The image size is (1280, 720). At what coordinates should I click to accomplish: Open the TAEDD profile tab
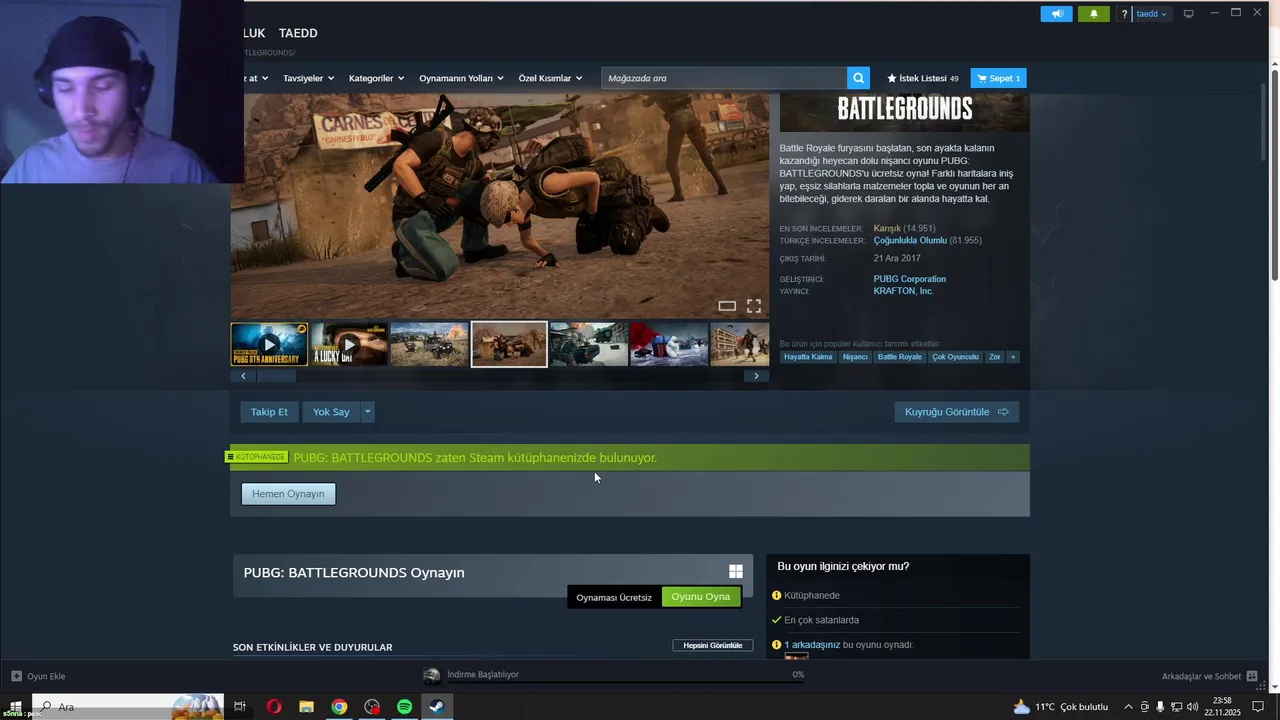[x=298, y=33]
